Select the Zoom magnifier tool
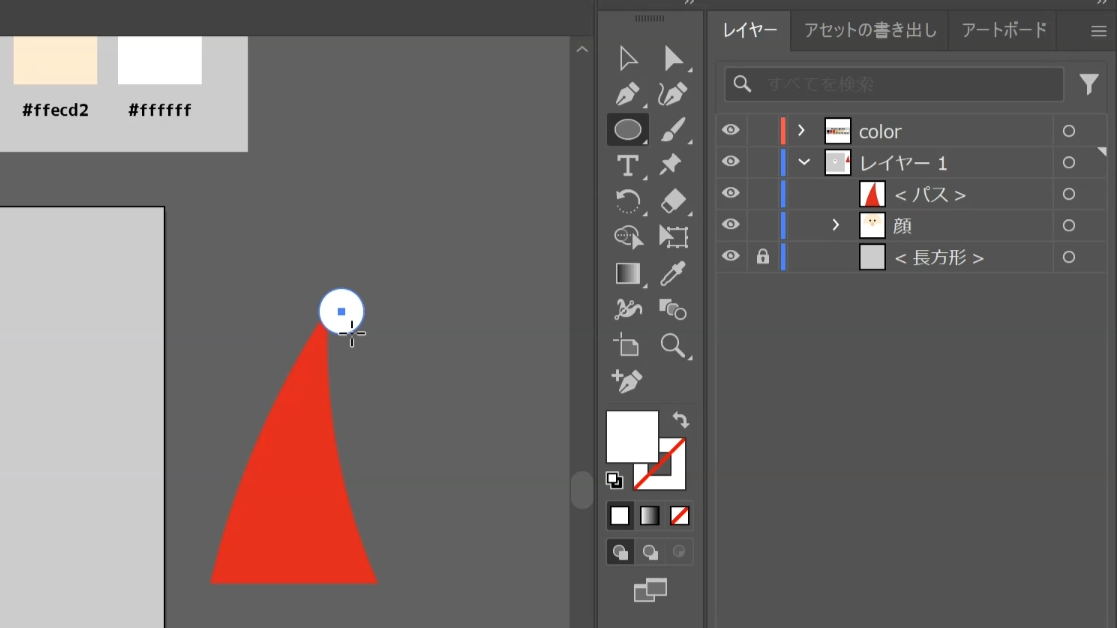1117x628 pixels. (x=673, y=346)
